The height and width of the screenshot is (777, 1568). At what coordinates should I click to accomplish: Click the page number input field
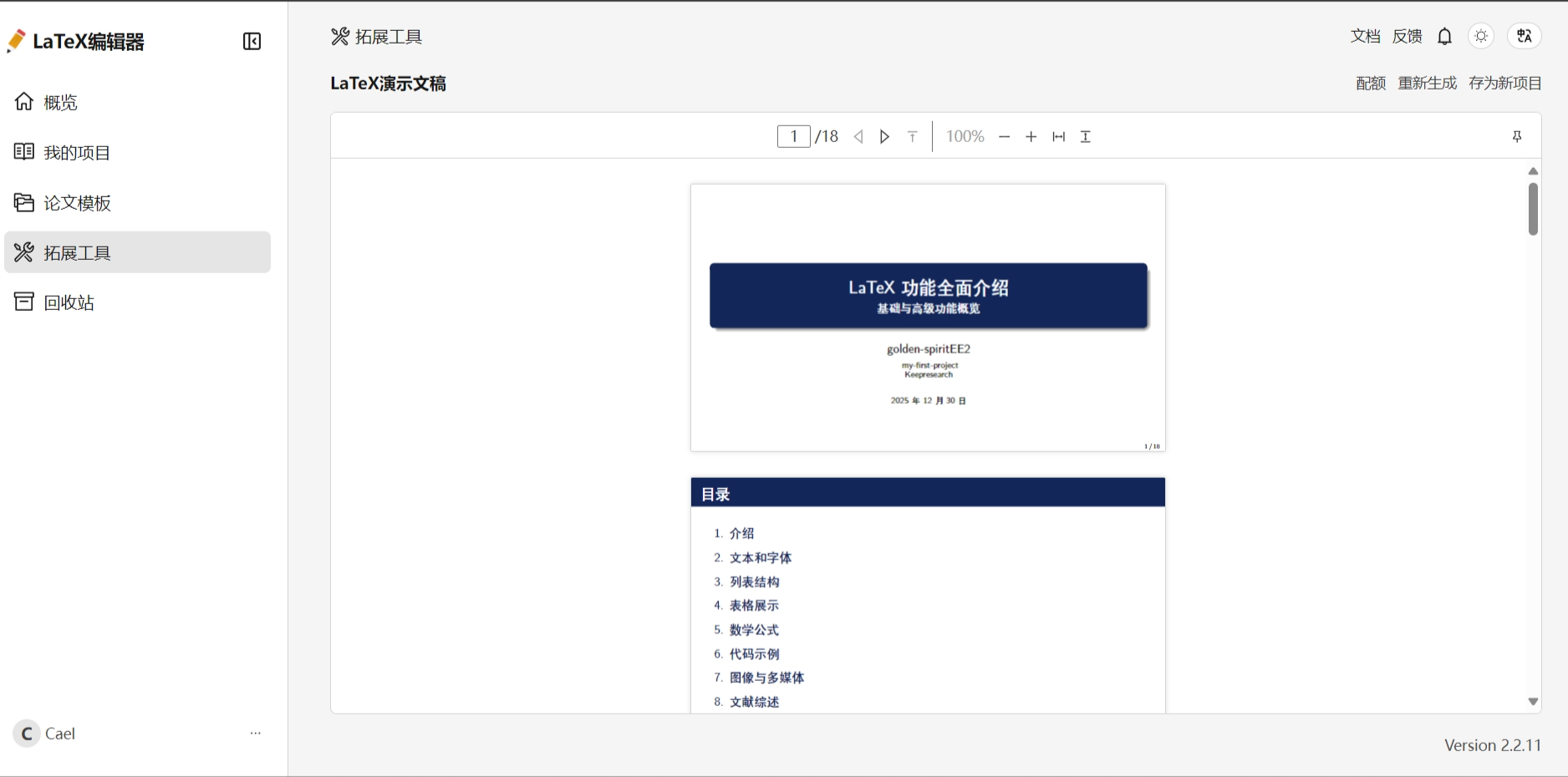pyautogui.click(x=793, y=136)
